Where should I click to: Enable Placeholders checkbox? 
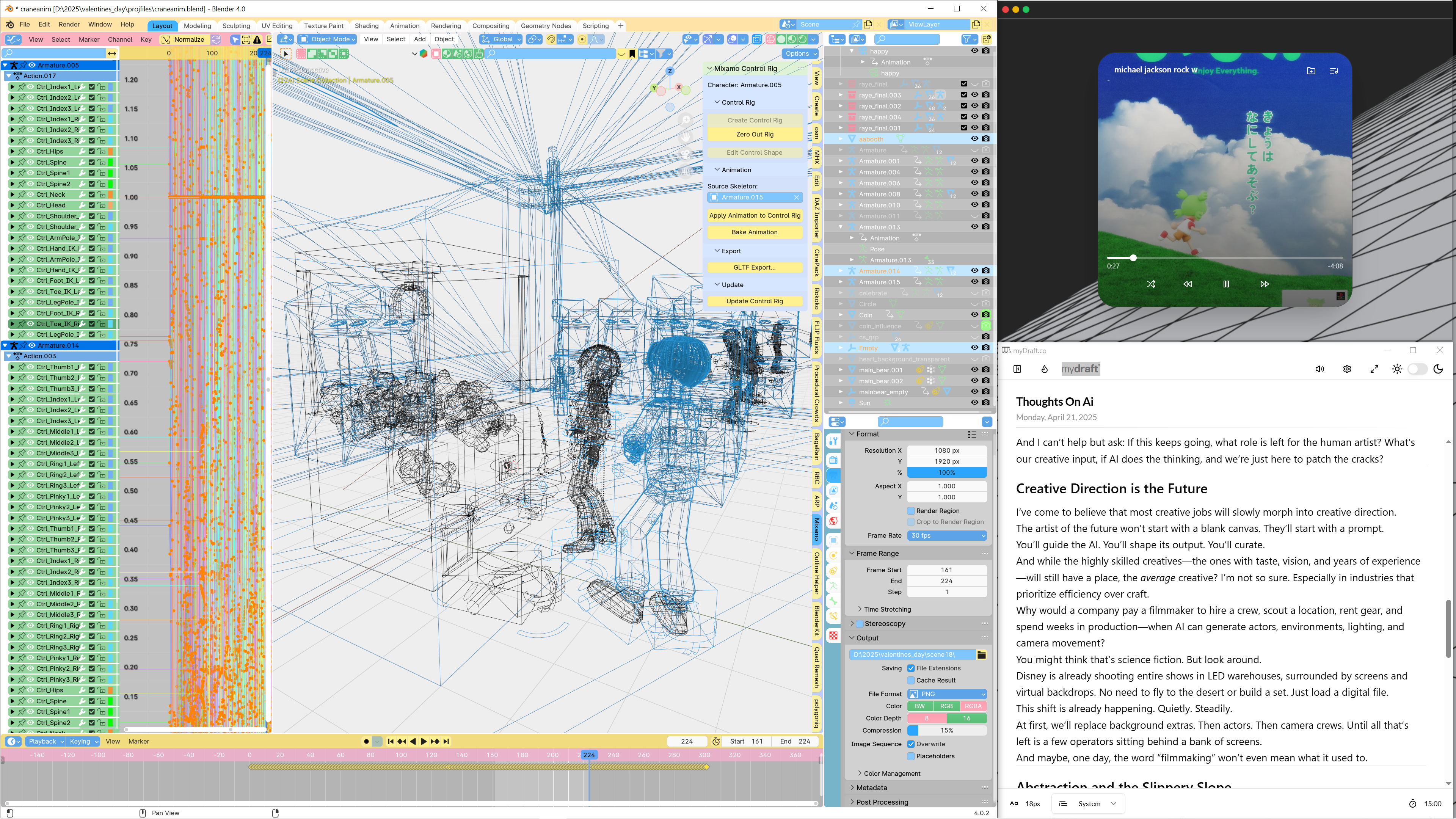click(911, 756)
